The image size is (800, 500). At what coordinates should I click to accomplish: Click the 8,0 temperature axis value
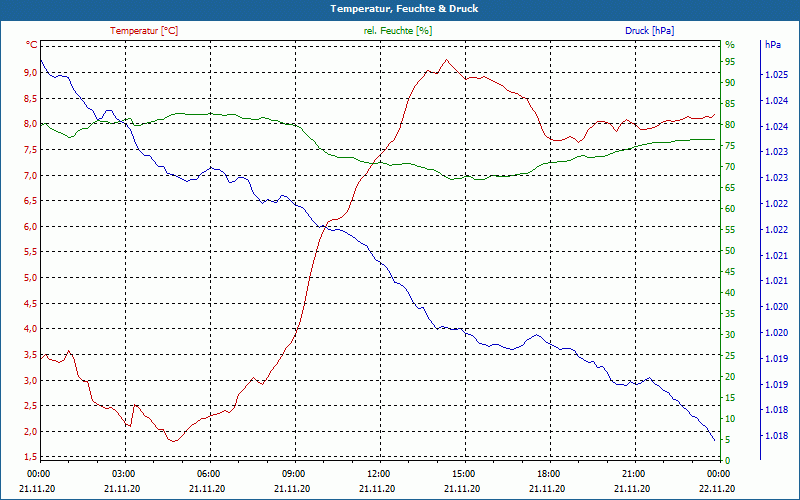tap(31, 123)
